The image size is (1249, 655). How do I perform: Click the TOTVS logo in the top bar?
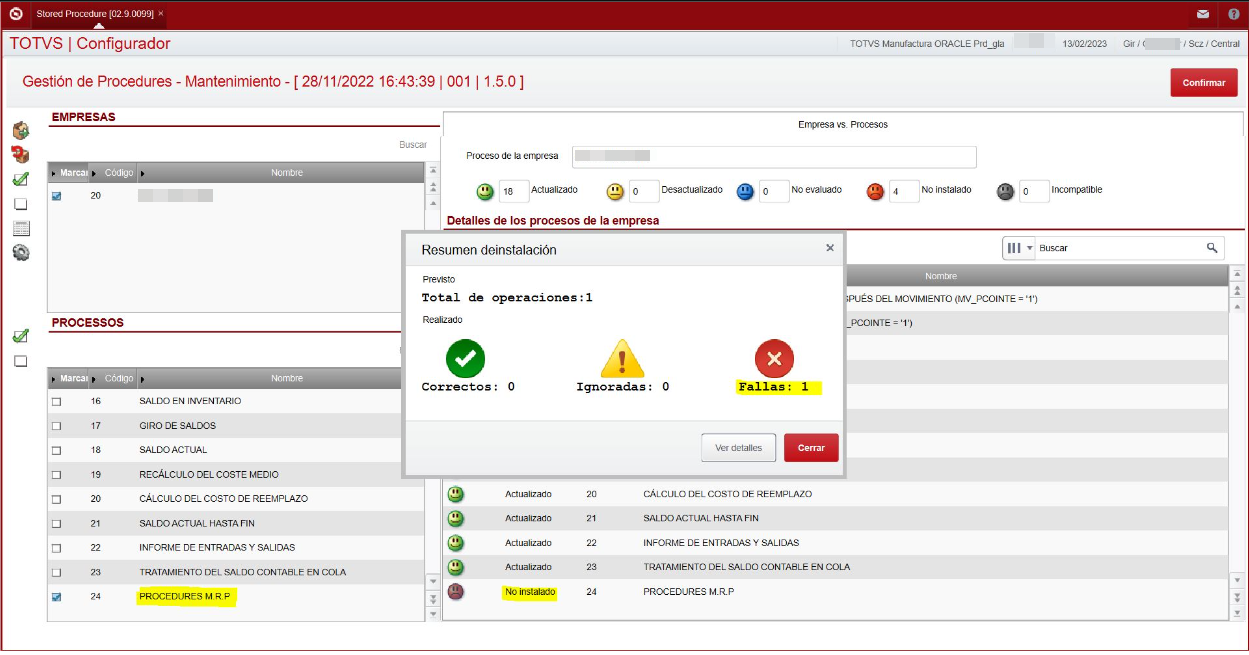tap(15, 14)
